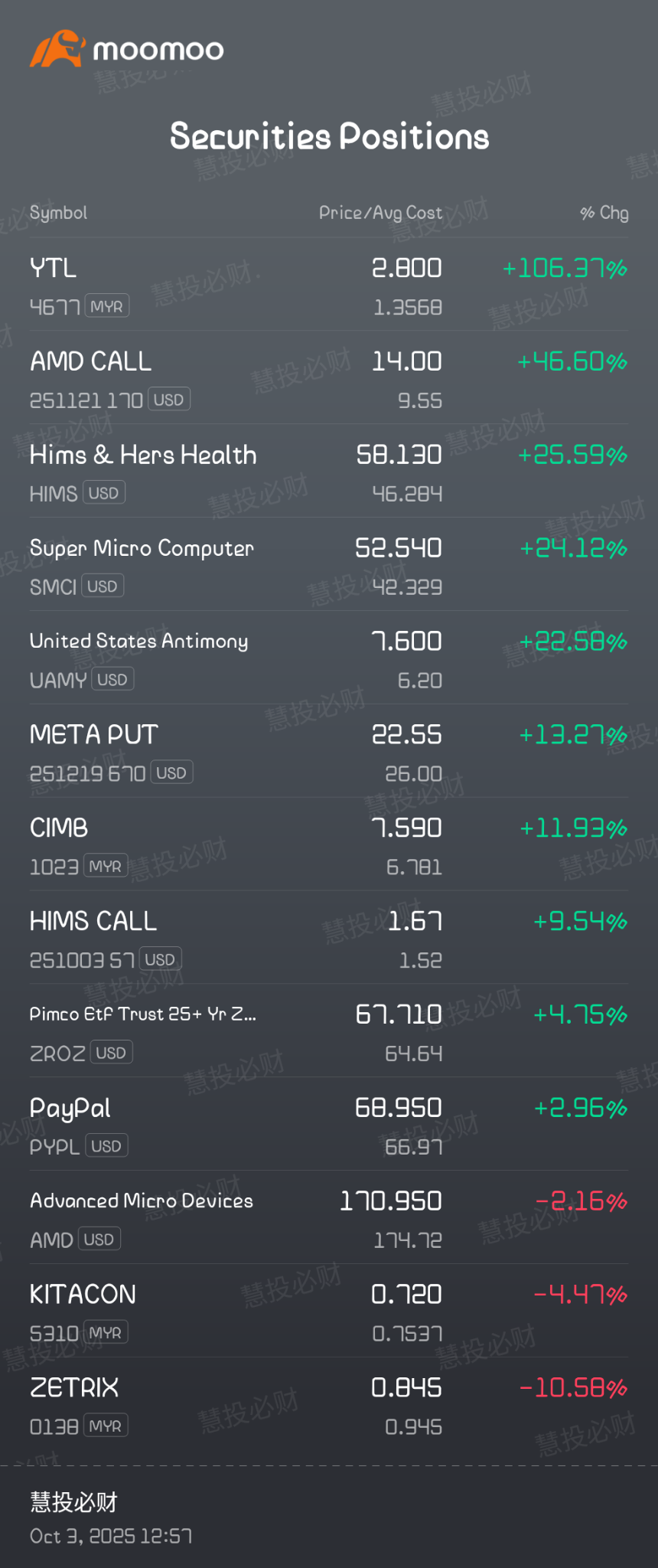Click the 慧投必财 username at the bottom
This screenshot has width=658, height=1568.
point(73,1502)
